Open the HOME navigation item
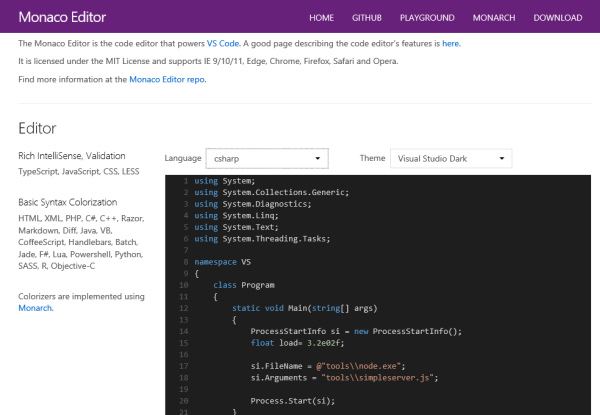The width and height of the screenshot is (600, 415). pos(321,18)
